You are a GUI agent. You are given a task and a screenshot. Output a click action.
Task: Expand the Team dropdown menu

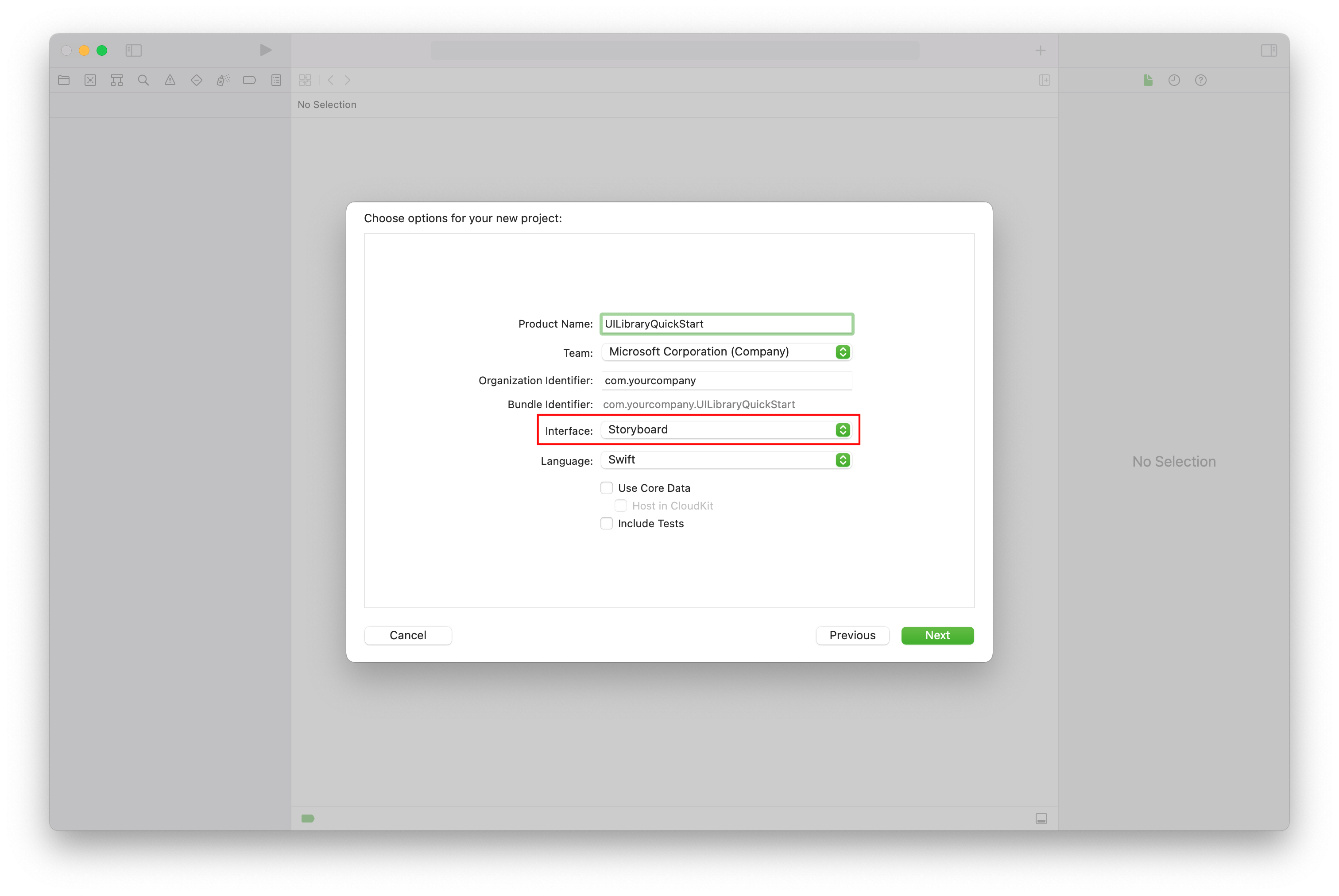coord(844,351)
